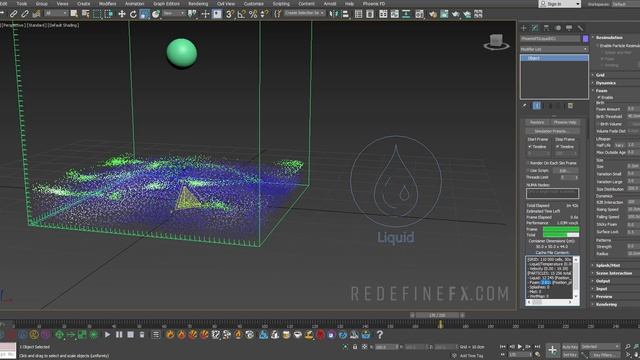Click the large plus Set Keys button
Image resolution: width=640 pixels, height=360 pixels.
click(552, 350)
